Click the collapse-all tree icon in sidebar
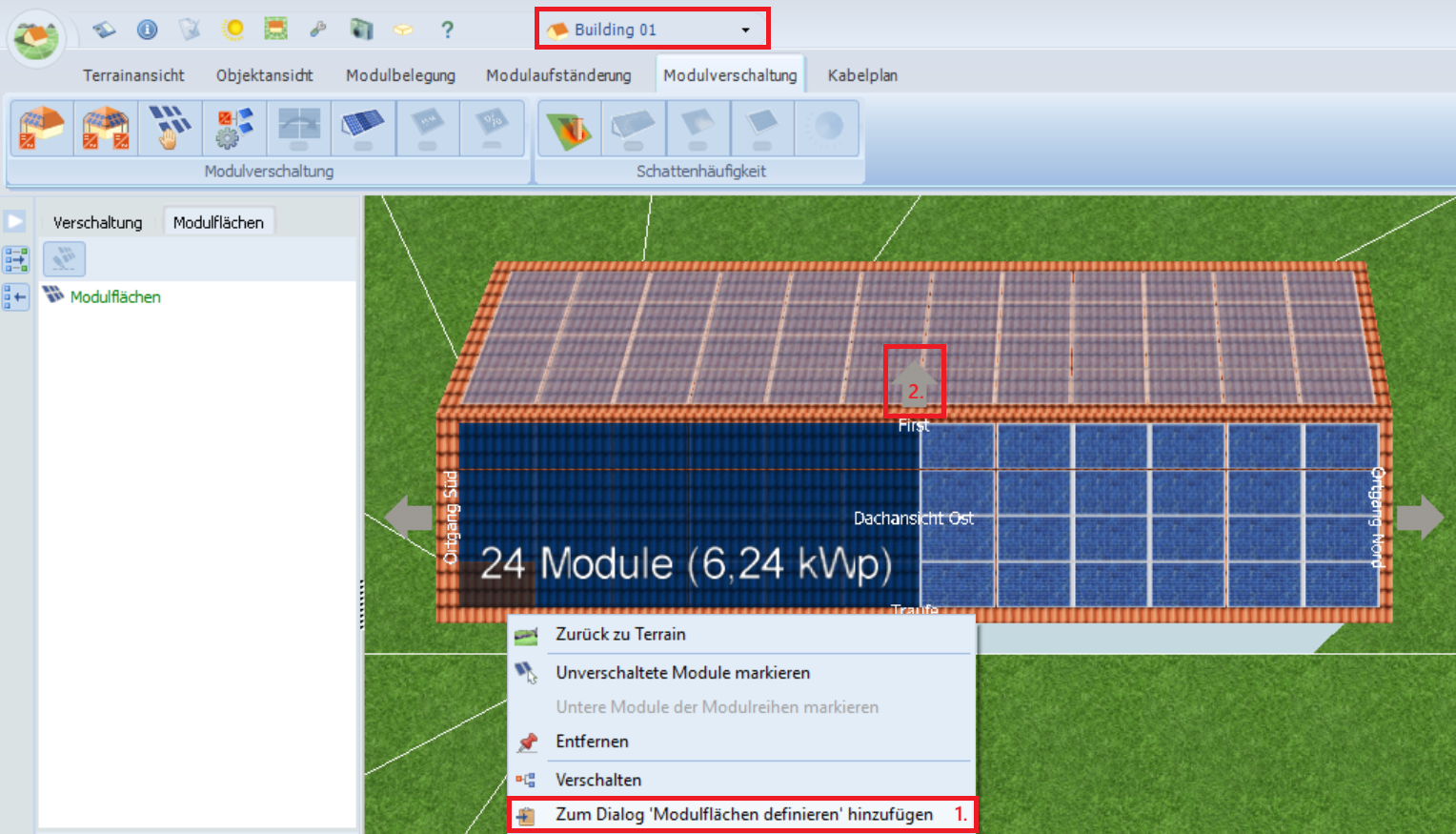The width and height of the screenshot is (1456, 834). (16, 297)
